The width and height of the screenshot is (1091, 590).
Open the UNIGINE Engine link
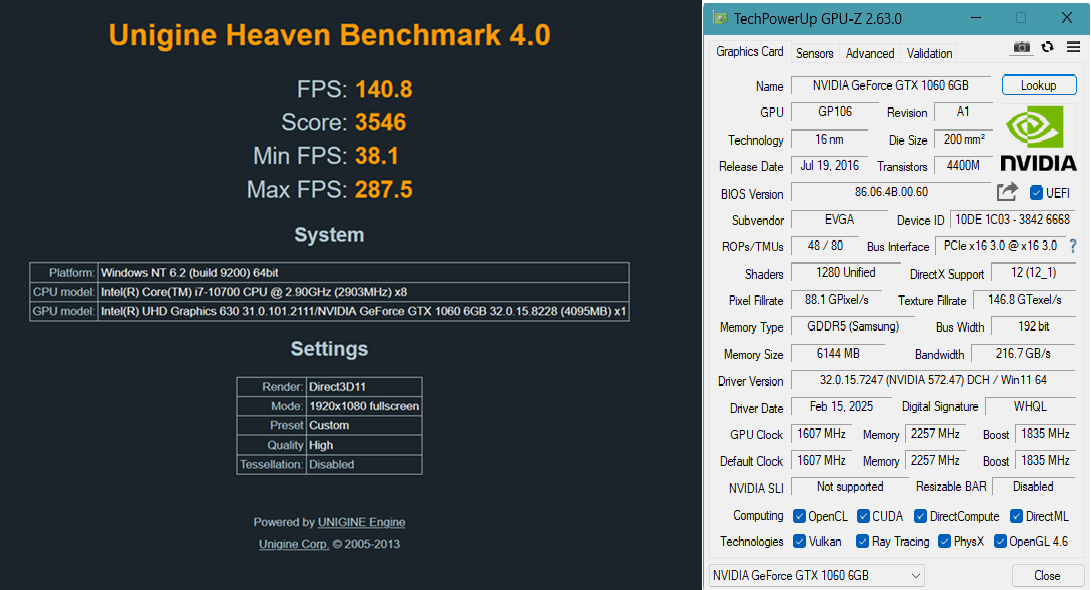pos(361,522)
